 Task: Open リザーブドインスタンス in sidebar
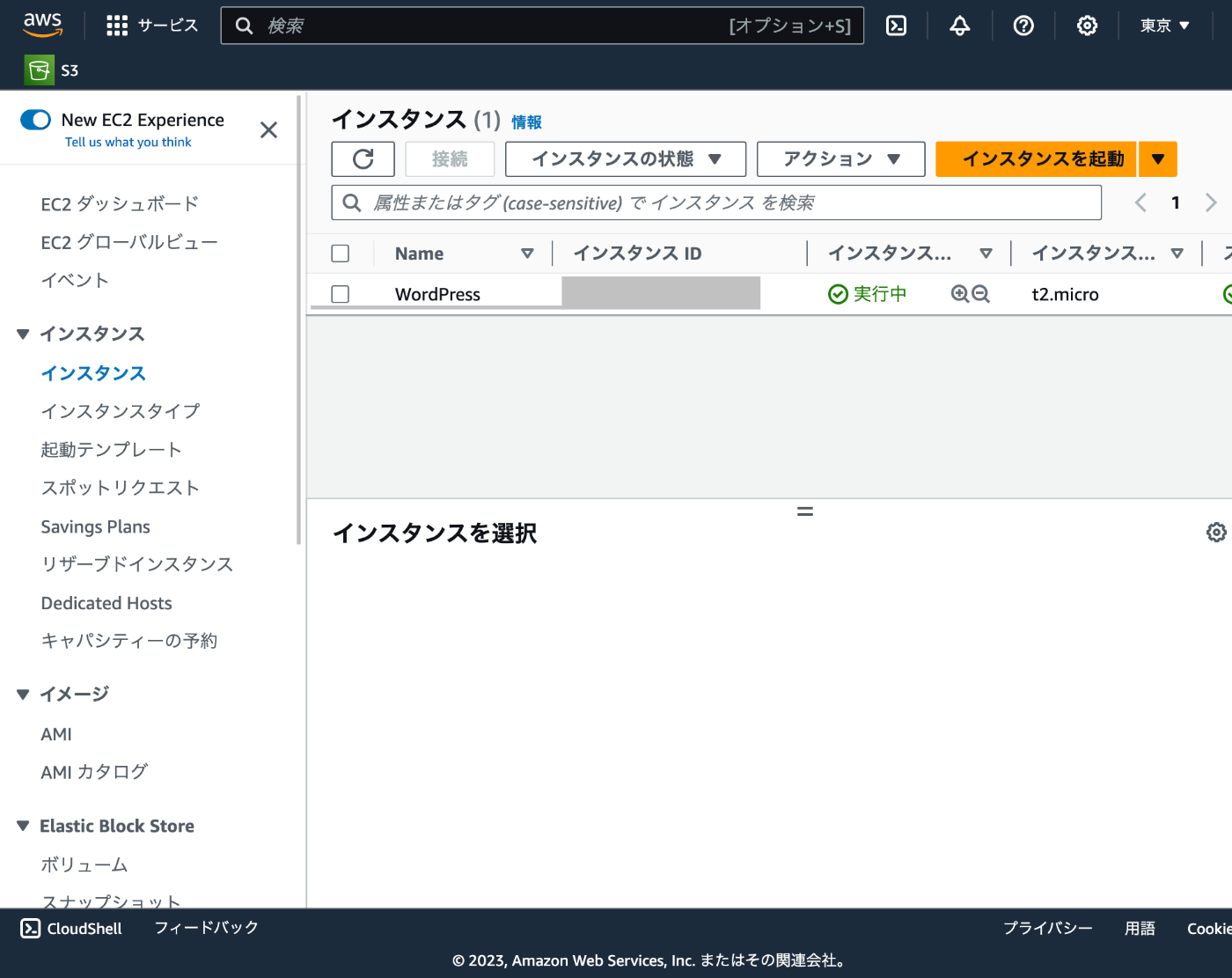point(137,564)
